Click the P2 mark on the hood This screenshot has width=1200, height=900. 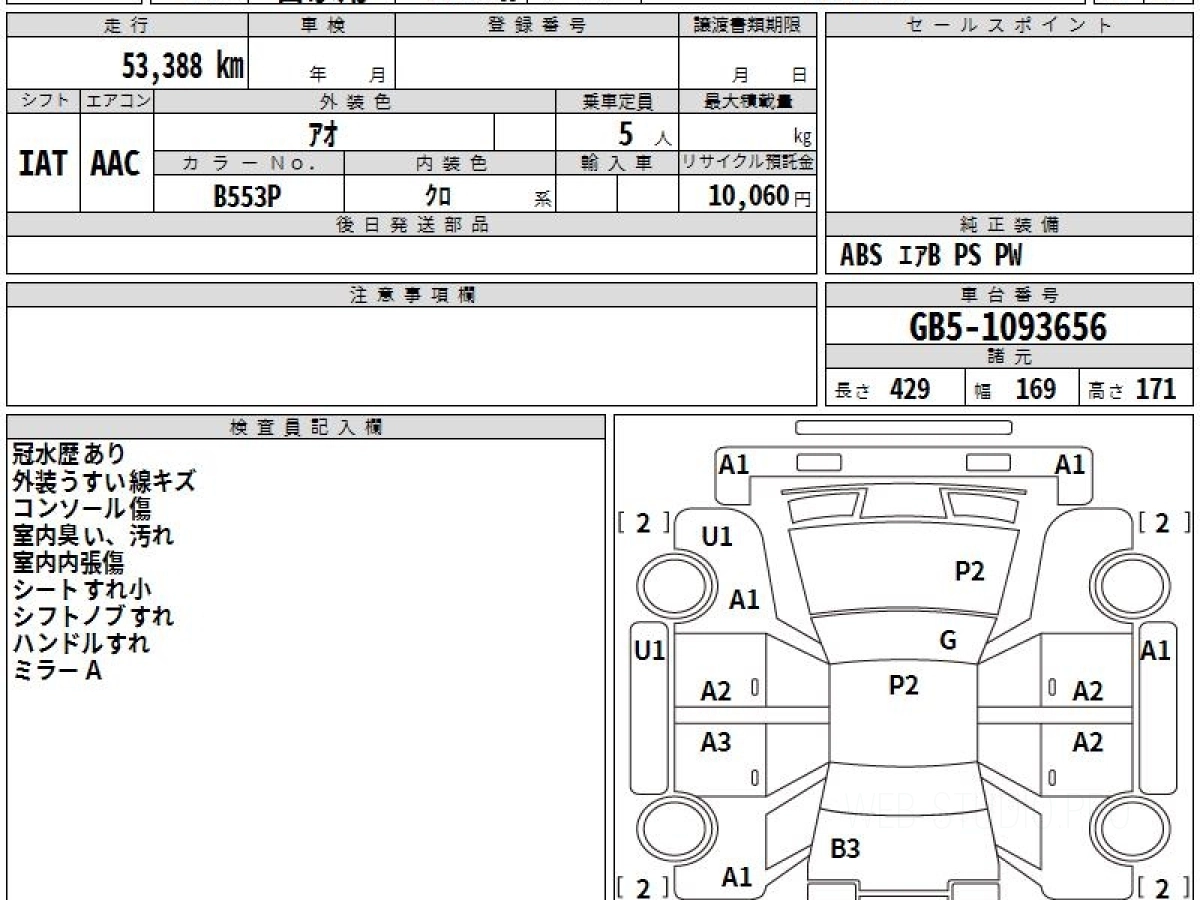(x=969, y=571)
